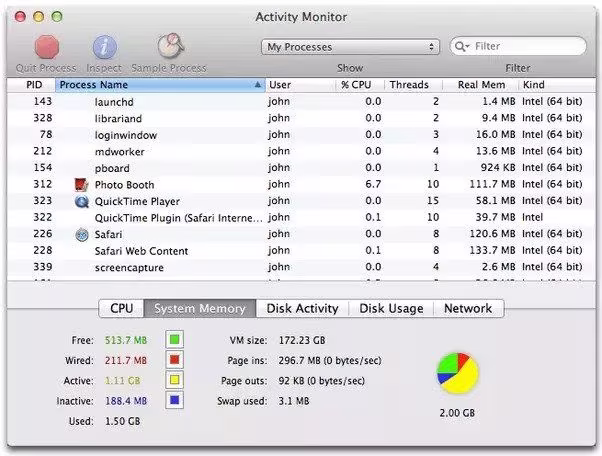Click the green zoom window button
The width and height of the screenshot is (602, 456).
click(57, 17)
